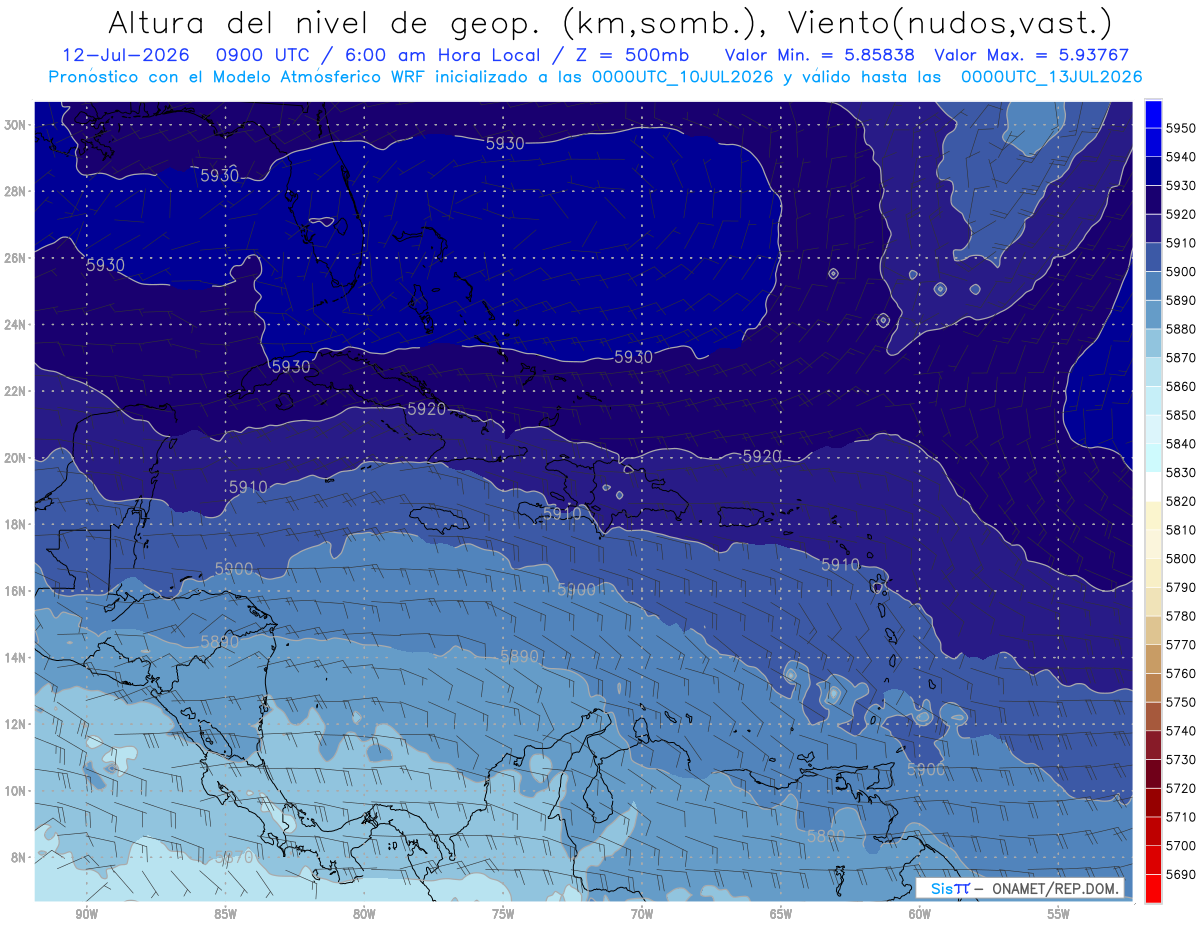Viewport: 1200px width, 927px height.
Task: Click the '22N' latitude axis label
Action: [15, 391]
